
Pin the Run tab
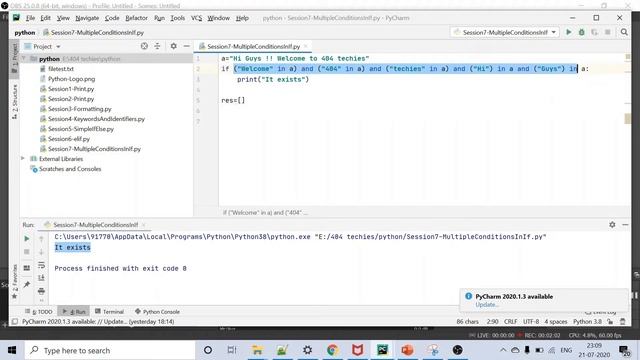pos(27,284)
